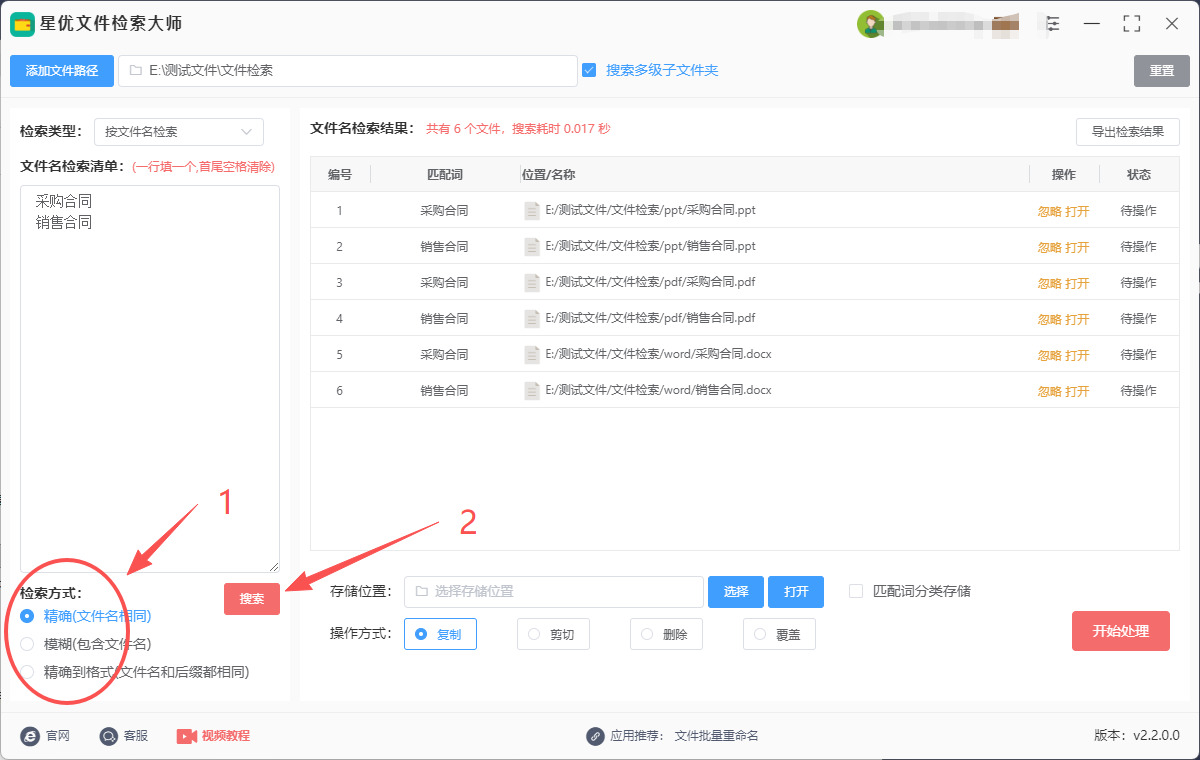Open the settings menu icon in title bar

pos(1053,23)
